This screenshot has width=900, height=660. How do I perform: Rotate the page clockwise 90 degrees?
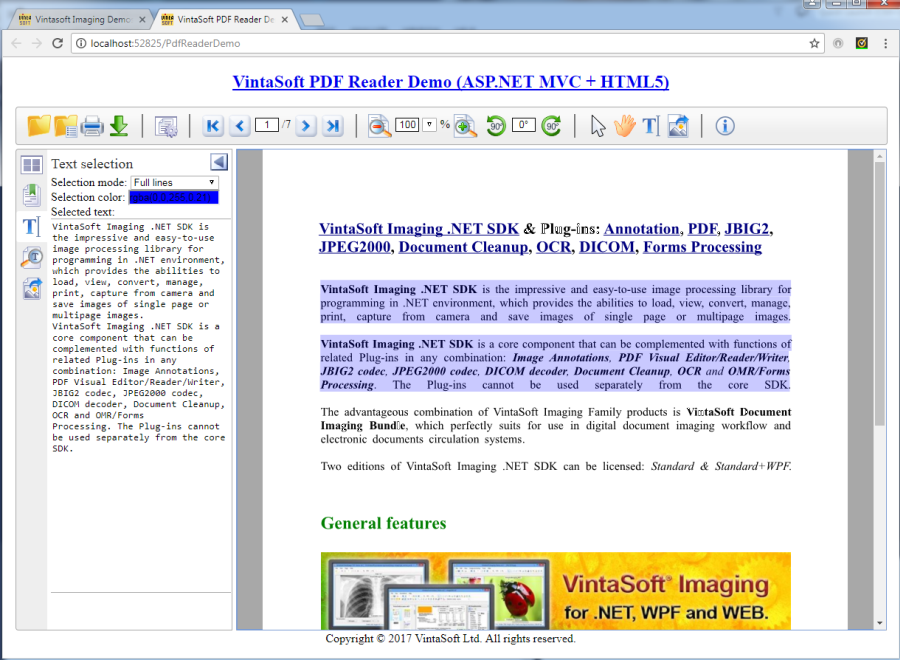551,126
